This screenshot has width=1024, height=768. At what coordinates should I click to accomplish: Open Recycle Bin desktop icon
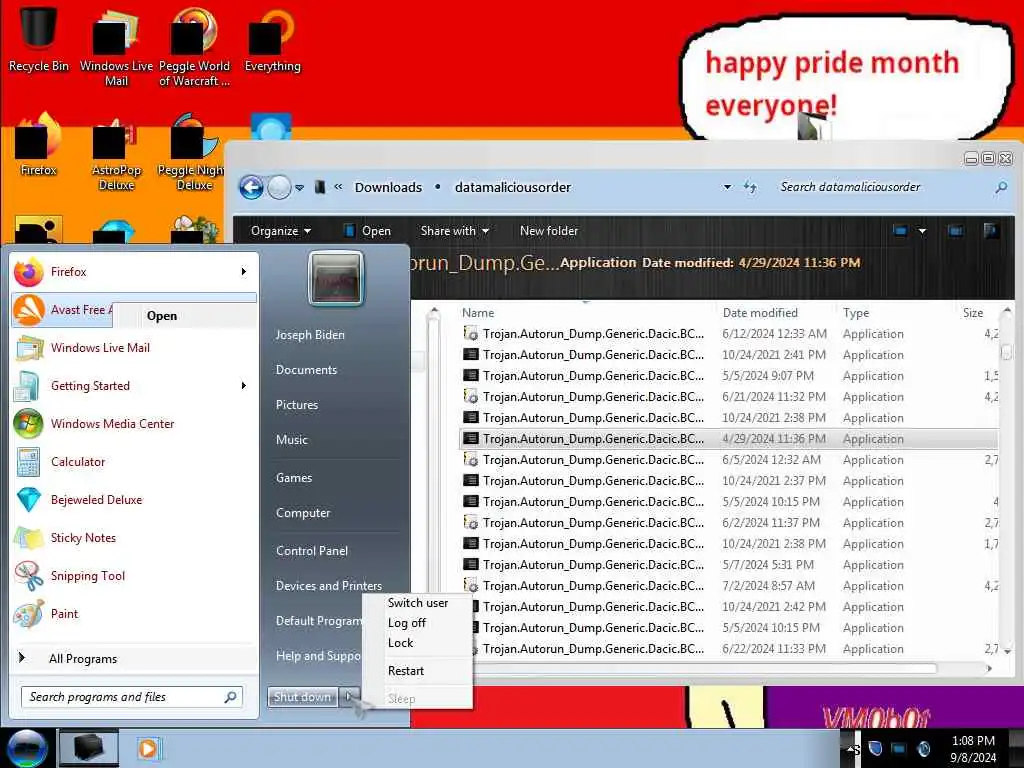[38, 38]
